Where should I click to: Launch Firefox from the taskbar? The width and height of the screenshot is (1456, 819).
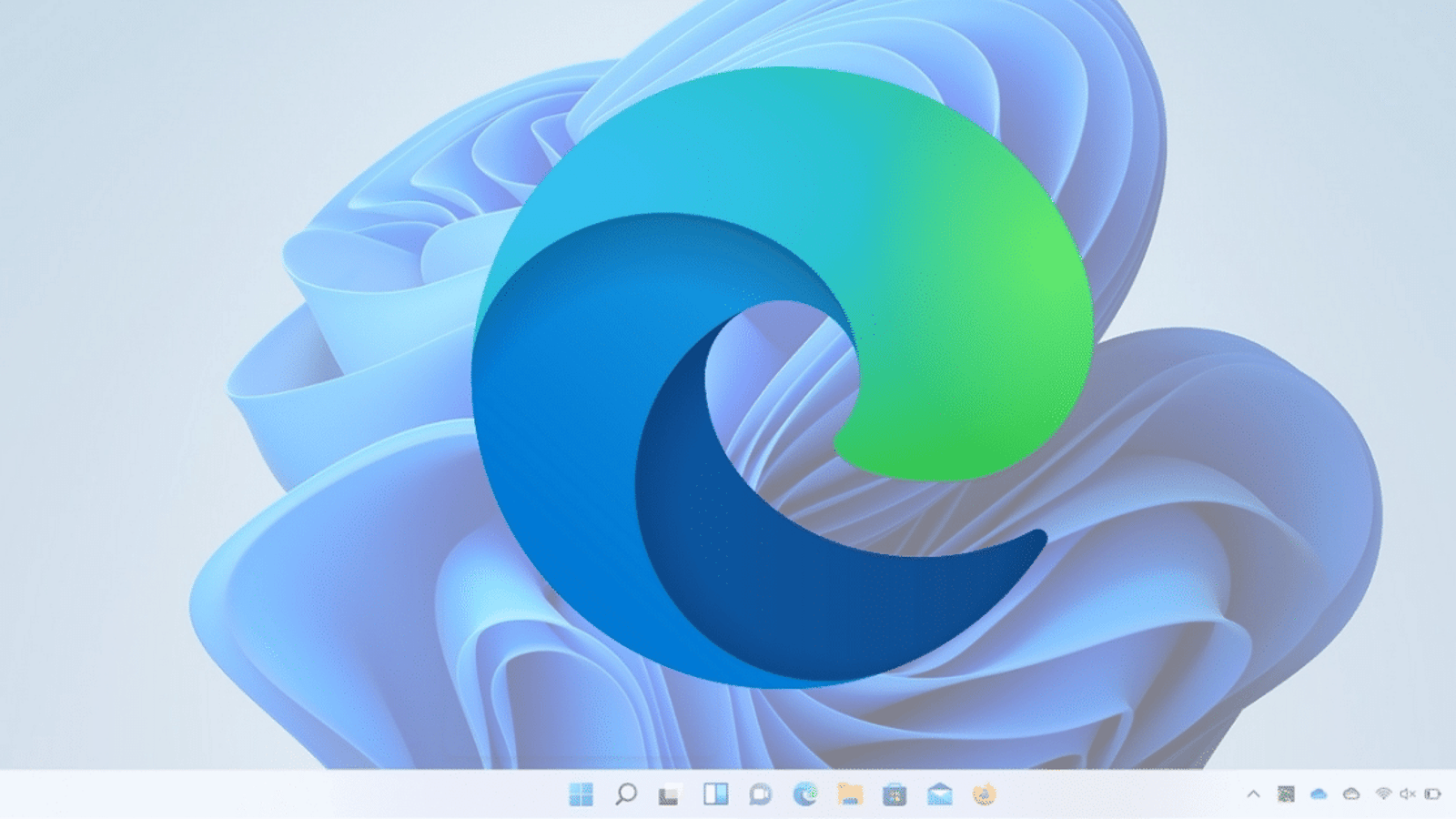pos(984,794)
